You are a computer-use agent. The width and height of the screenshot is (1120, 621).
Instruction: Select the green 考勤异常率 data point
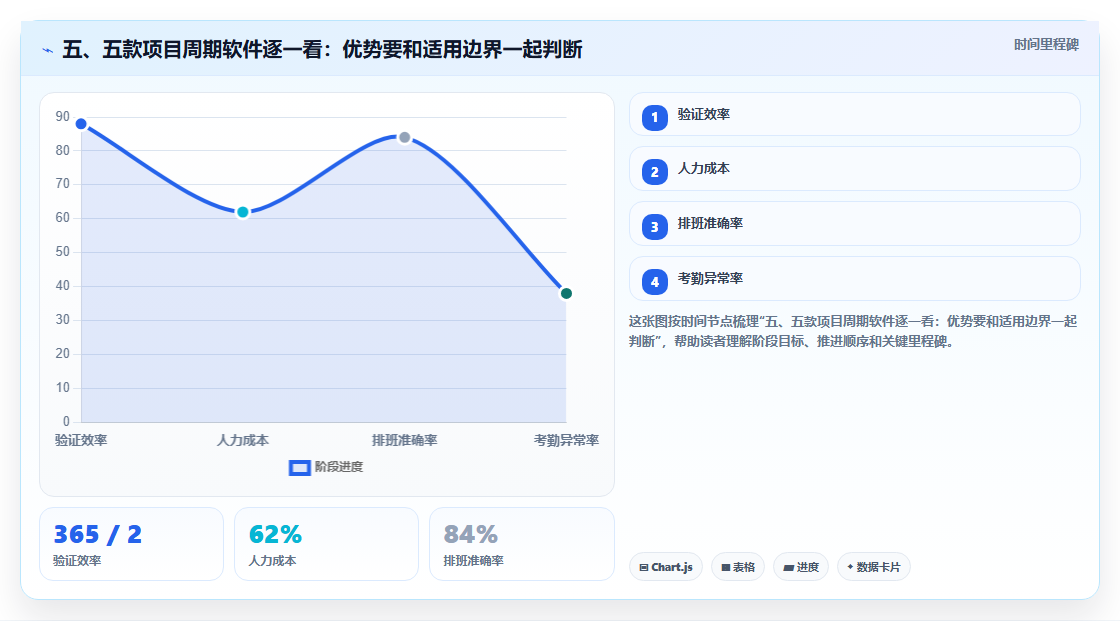[566, 294]
